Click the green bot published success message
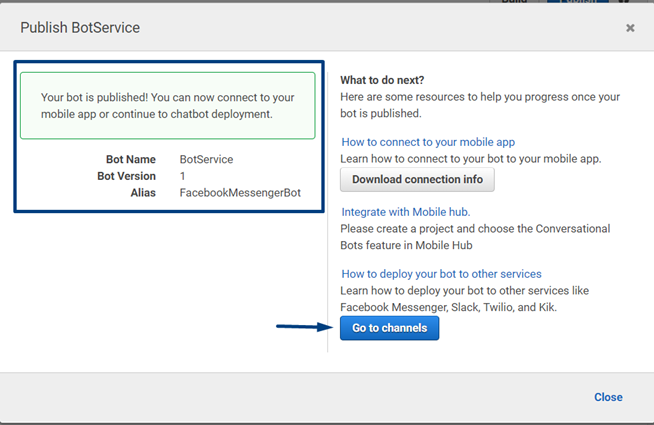Screen dimensions: 654x425 pos(168,105)
